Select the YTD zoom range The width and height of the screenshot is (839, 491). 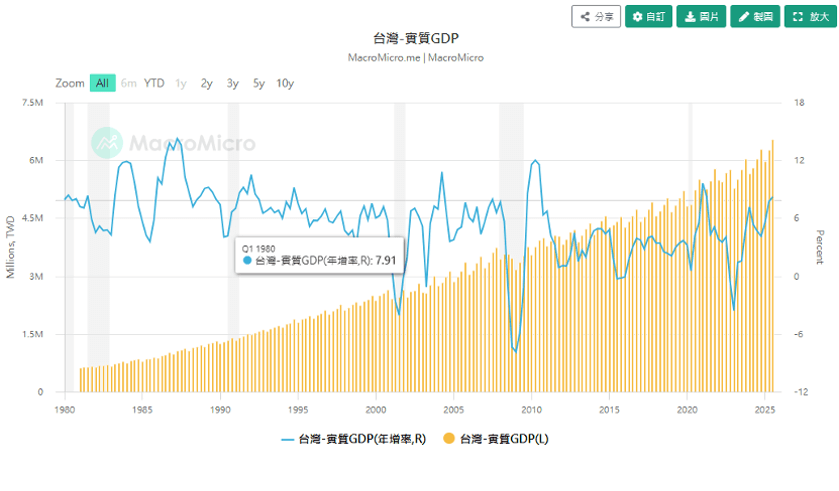coord(154,83)
